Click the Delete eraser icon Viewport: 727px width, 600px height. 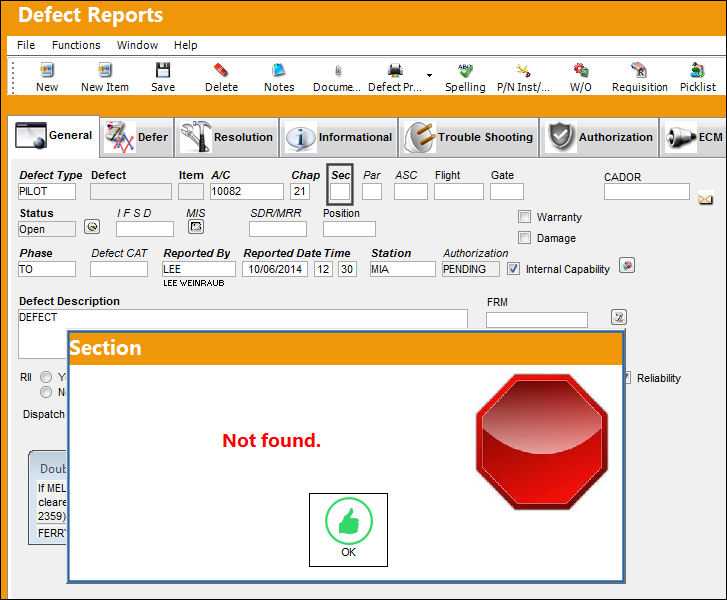pyautogui.click(x=221, y=70)
